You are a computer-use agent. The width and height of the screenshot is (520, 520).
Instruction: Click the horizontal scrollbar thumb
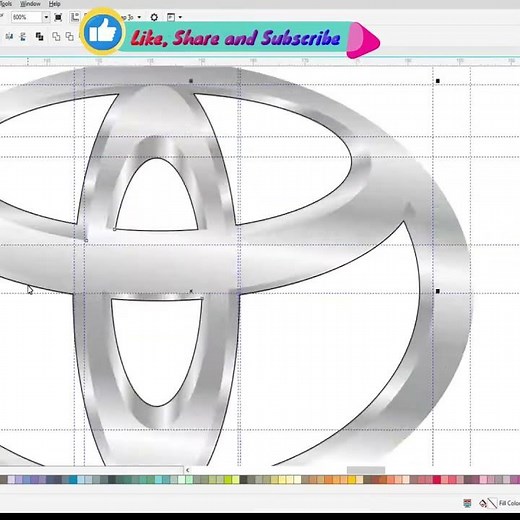[366, 470]
